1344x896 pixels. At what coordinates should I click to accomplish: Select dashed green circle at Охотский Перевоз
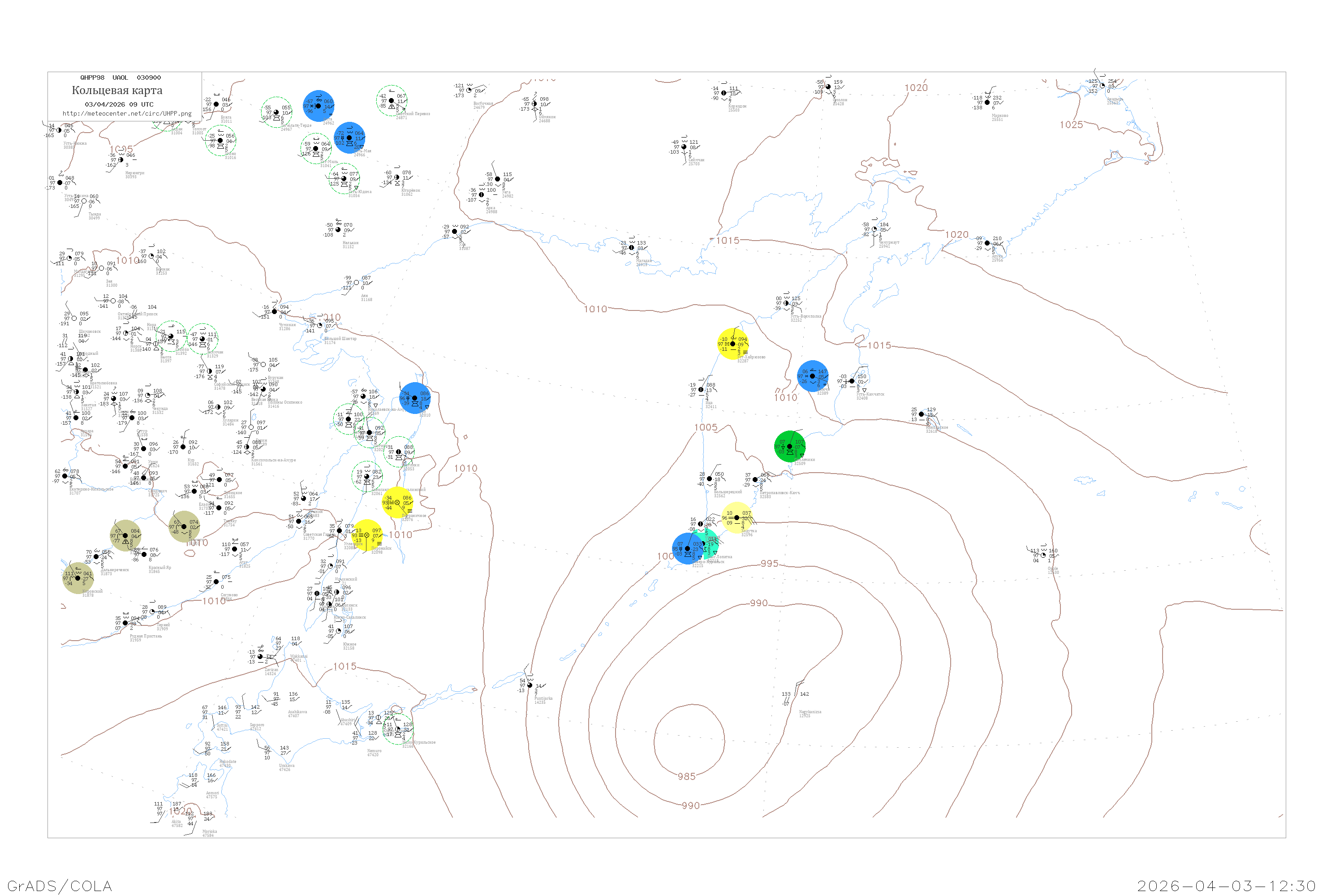(392, 100)
